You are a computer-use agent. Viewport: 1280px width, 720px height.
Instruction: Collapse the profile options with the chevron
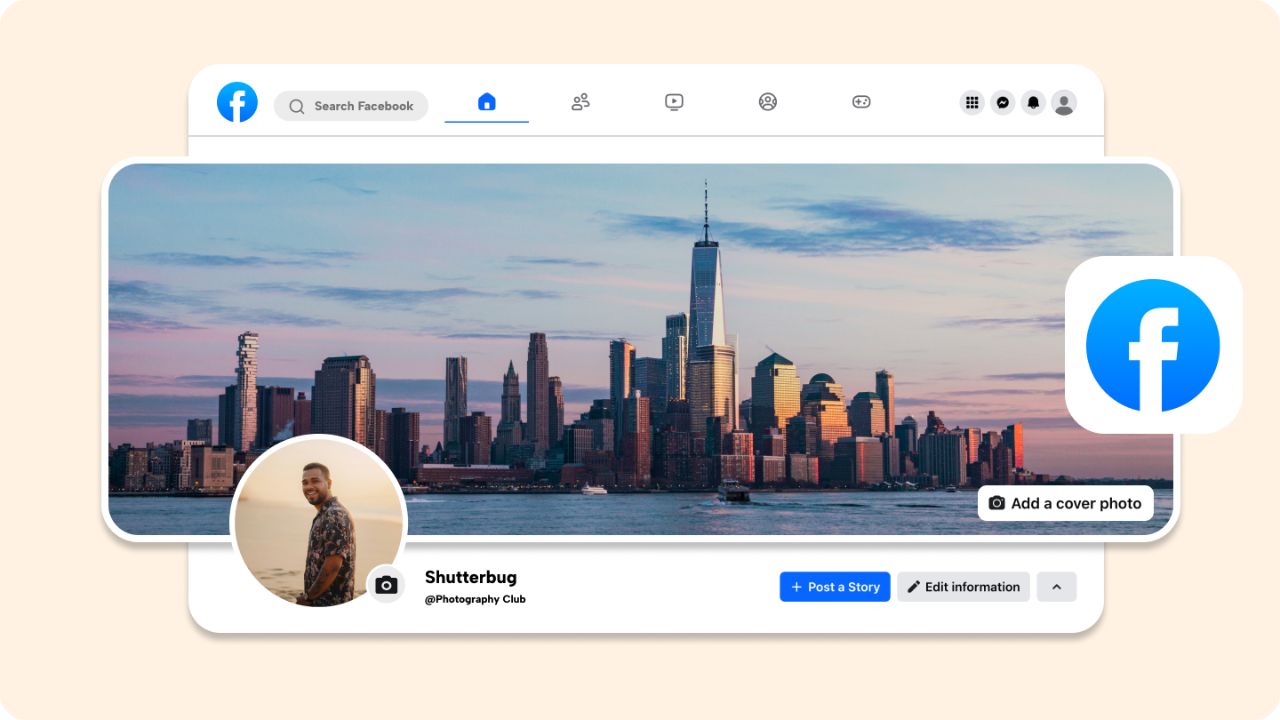pyautogui.click(x=1057, y=587)
